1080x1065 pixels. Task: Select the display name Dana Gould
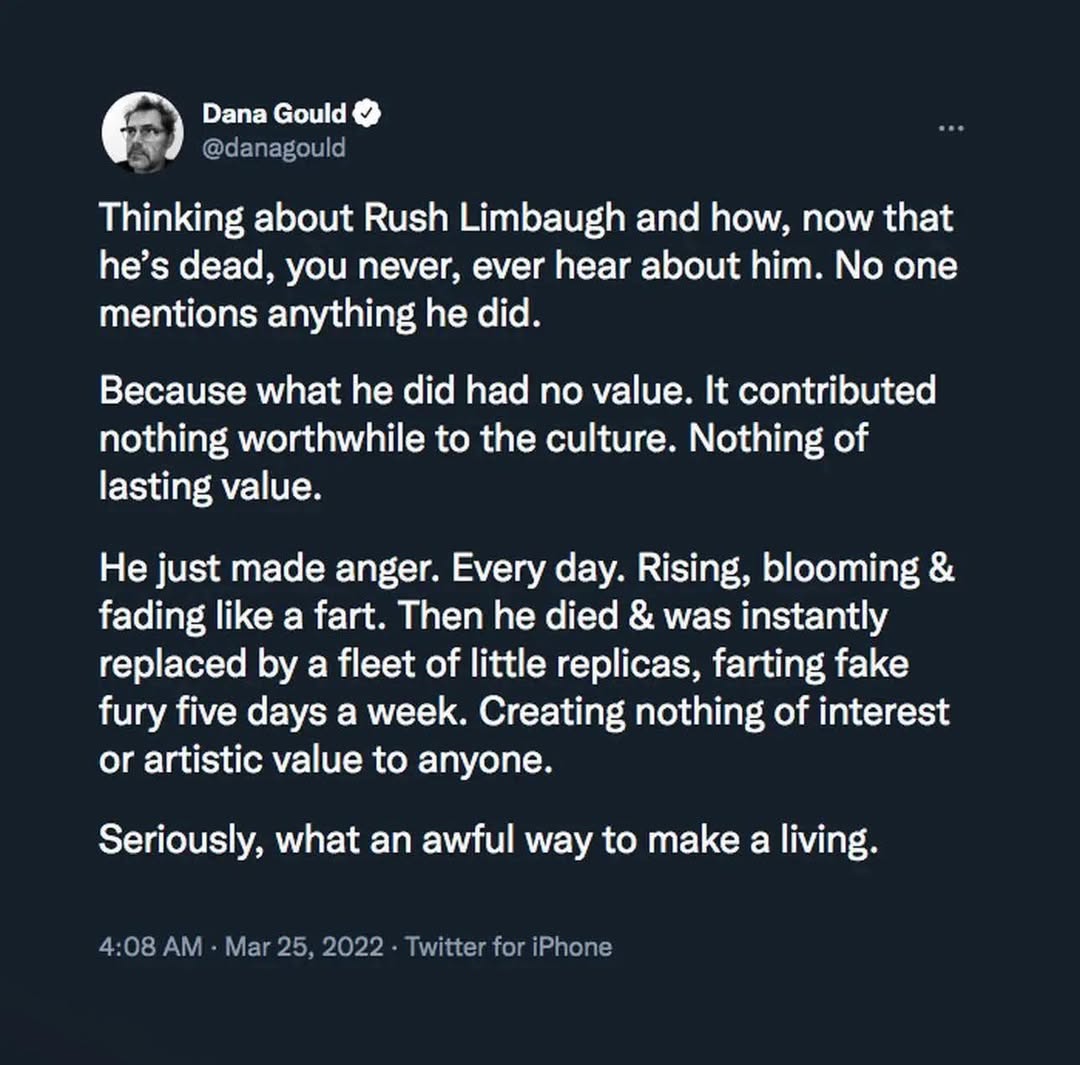[x=276, y=113]
